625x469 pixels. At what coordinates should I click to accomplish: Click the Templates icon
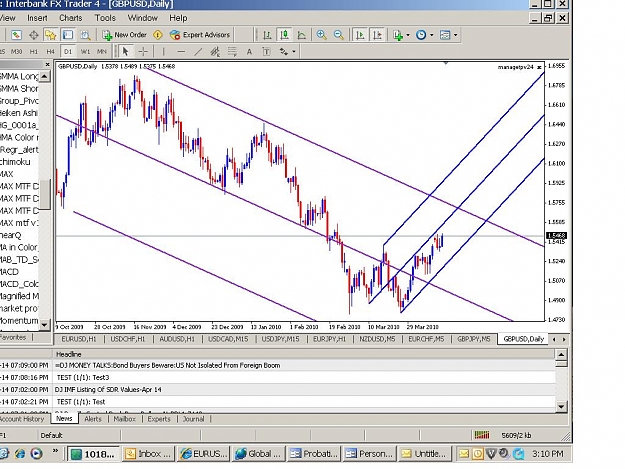coord(445,35)
